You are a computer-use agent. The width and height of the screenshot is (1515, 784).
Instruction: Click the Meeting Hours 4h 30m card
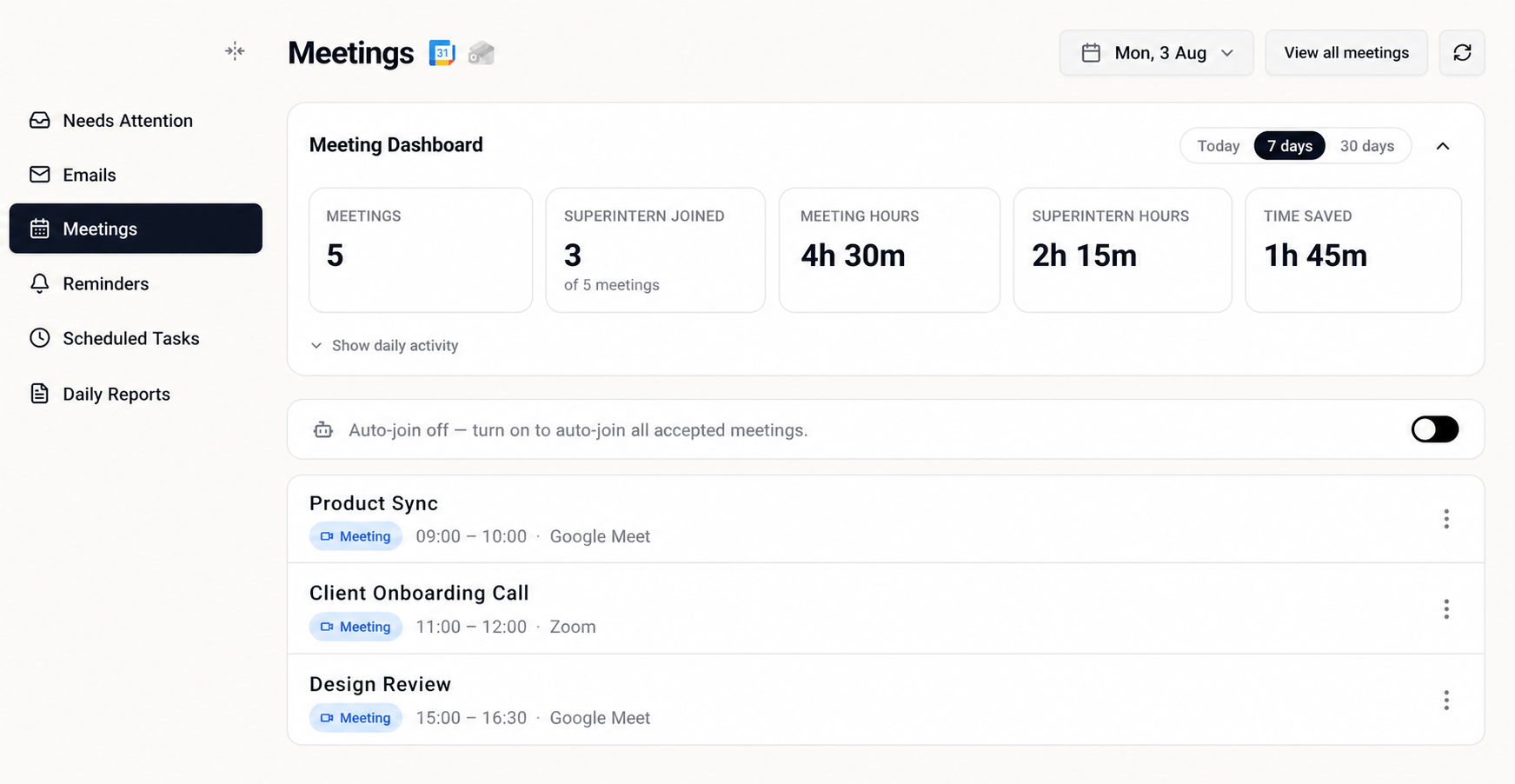coord(889,250)
